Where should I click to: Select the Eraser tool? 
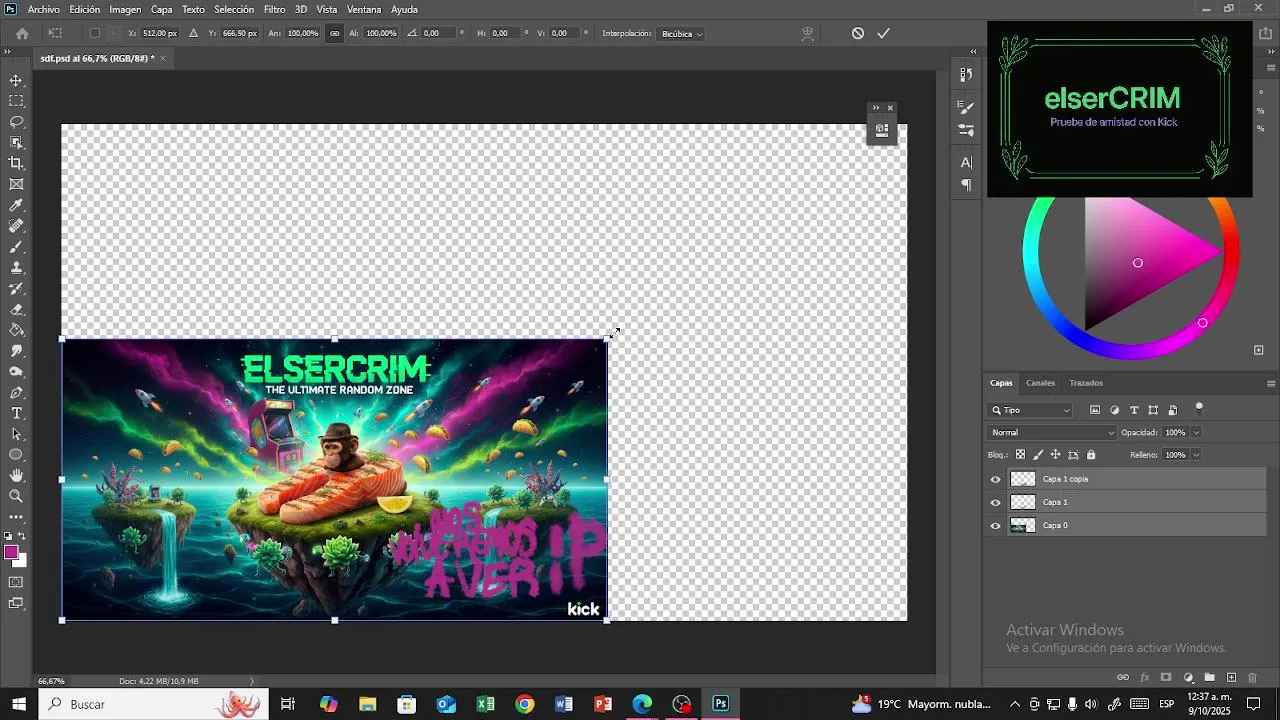click(x=16, y=309)
